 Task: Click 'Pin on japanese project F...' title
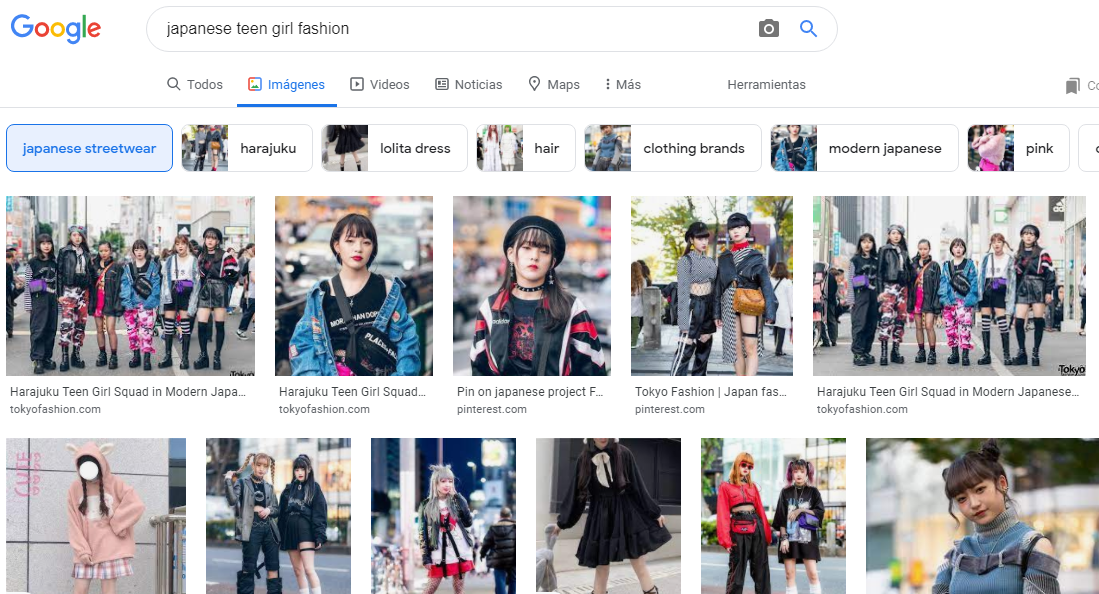pos(530,392)
